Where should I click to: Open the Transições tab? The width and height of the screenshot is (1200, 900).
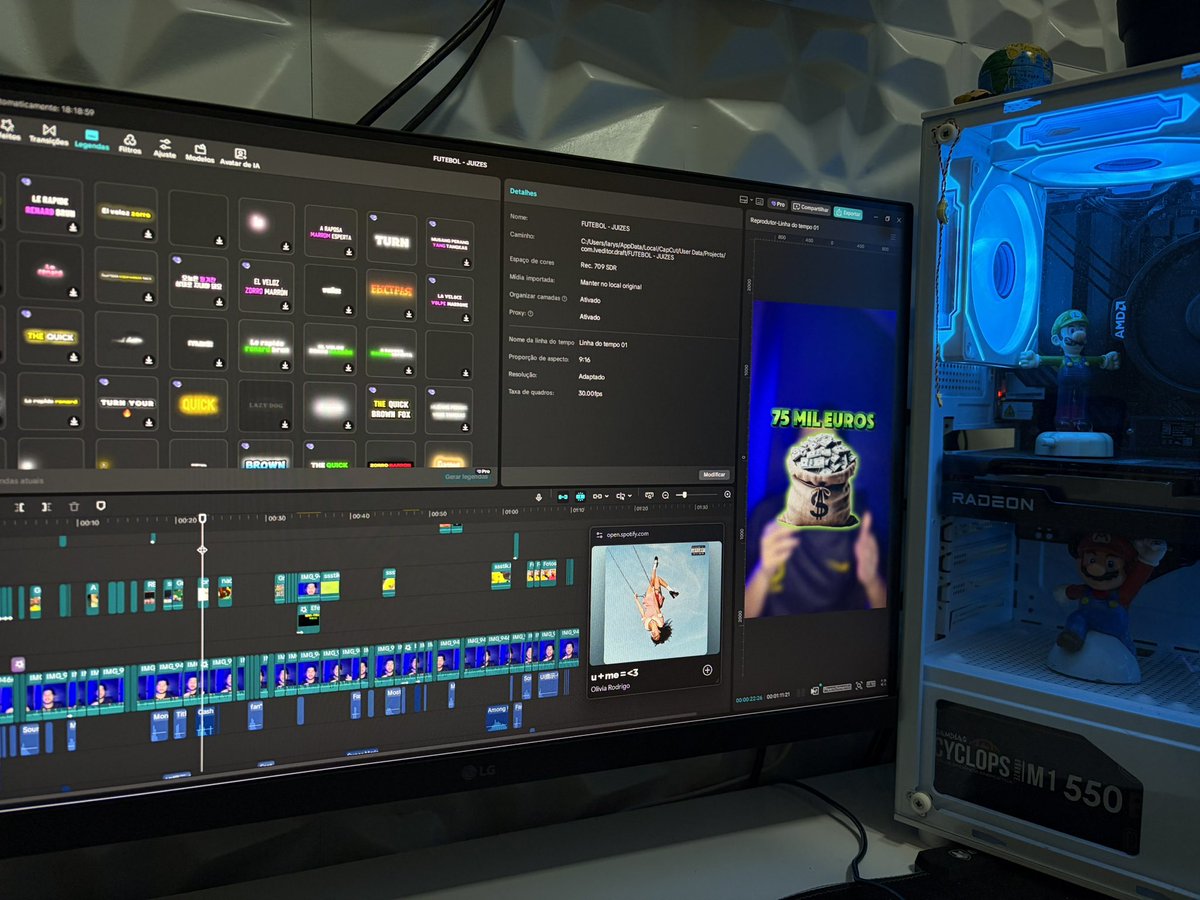coord(48,135)
